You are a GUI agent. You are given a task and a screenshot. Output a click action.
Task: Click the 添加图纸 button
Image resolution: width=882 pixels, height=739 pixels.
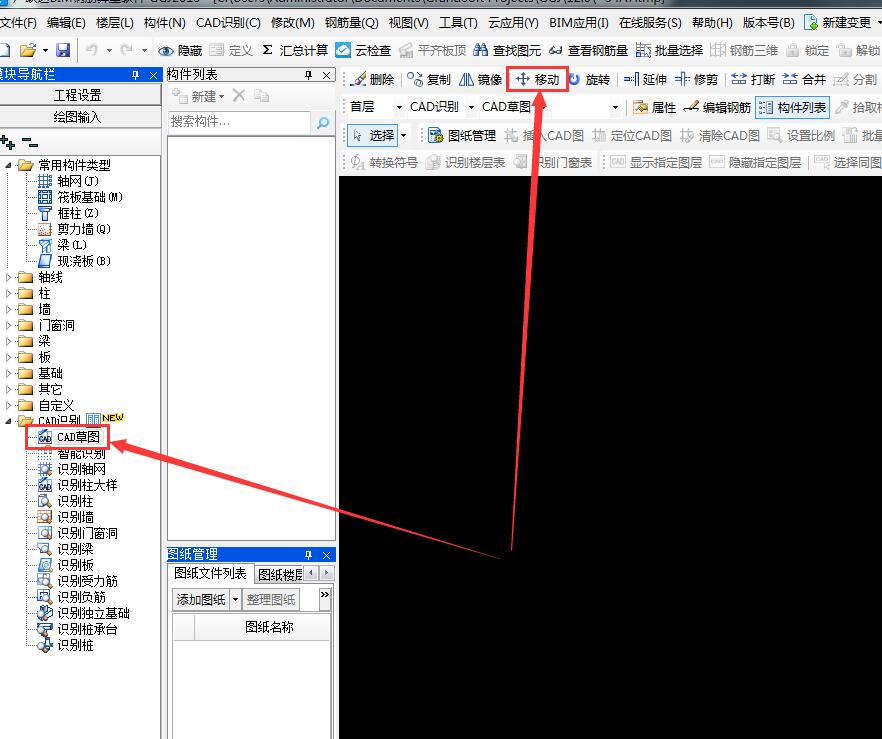(201, 600)
